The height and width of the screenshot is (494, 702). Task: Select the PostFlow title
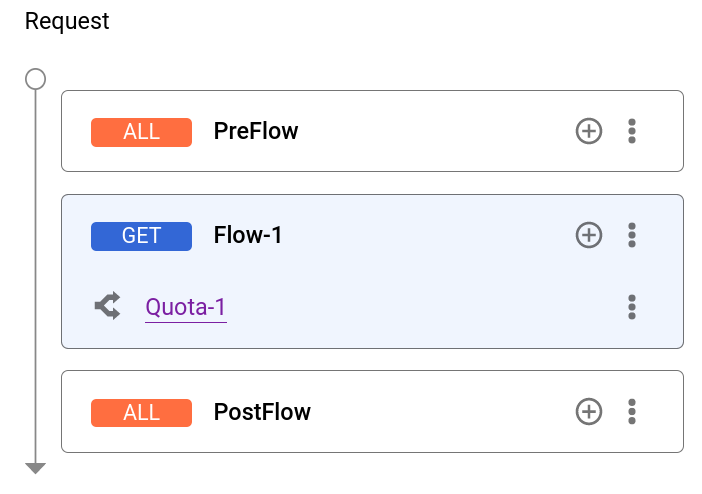(x=262, y=412)
